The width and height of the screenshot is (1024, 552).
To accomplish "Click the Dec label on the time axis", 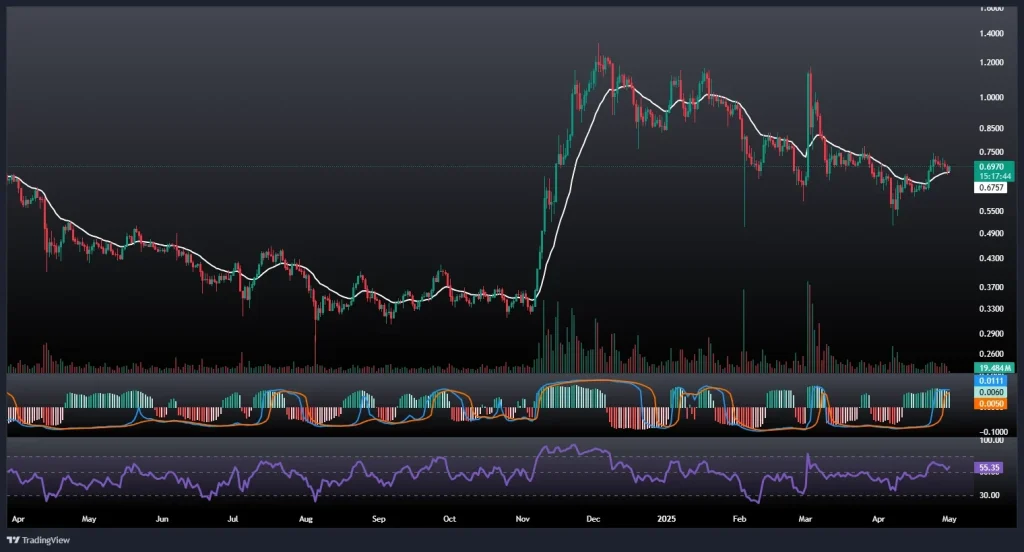I will tap(592, 520).
